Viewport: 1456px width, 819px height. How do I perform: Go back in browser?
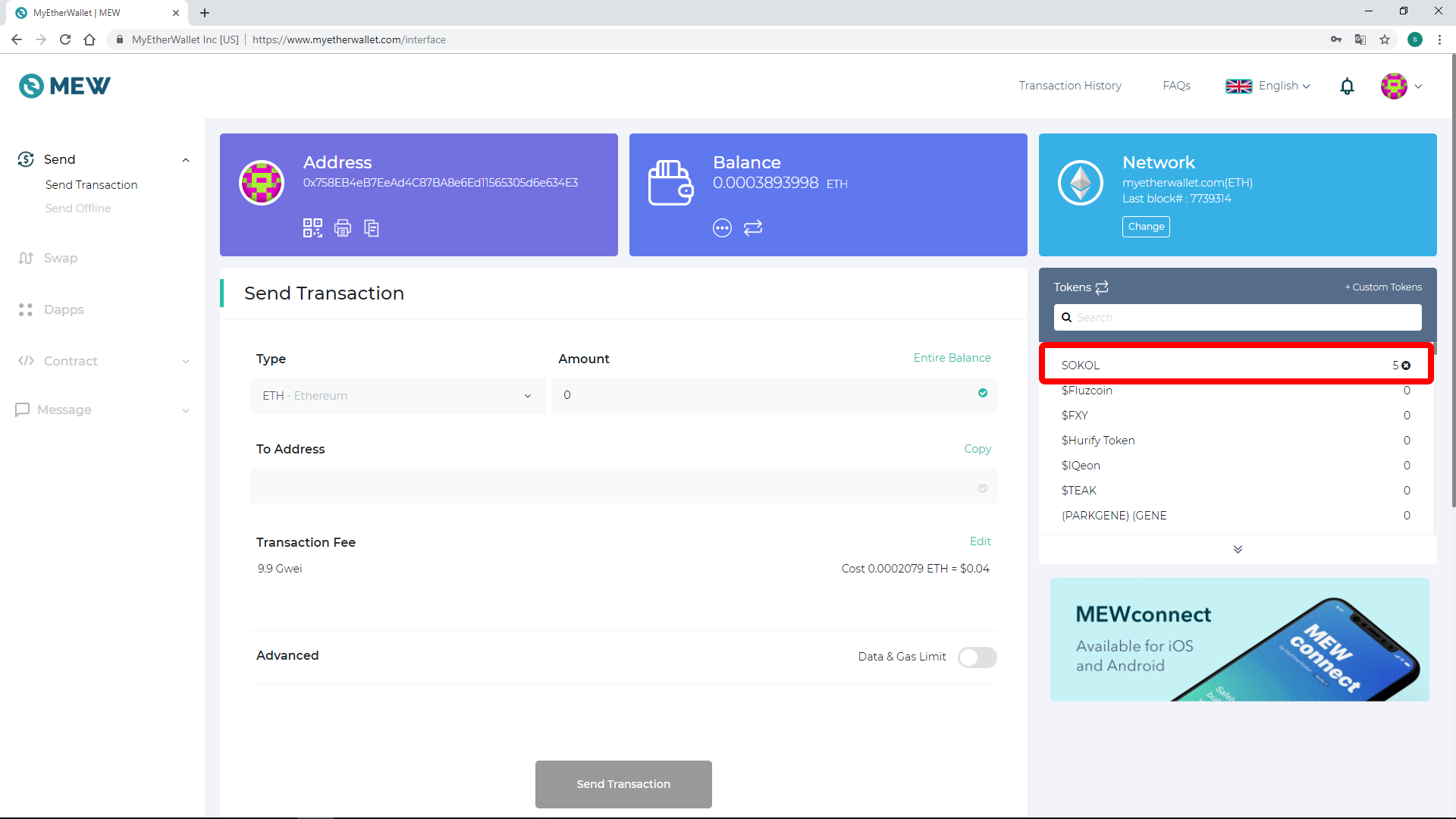[x=17, y=39]
